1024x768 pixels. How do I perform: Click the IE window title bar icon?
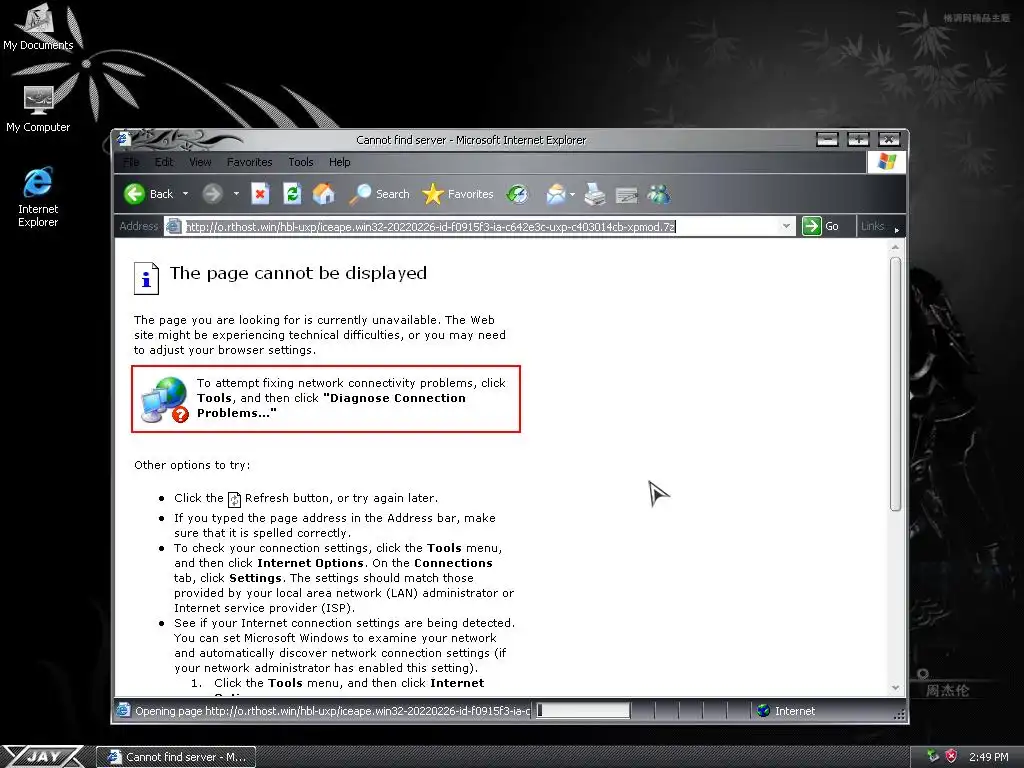(x=123, y=138)
